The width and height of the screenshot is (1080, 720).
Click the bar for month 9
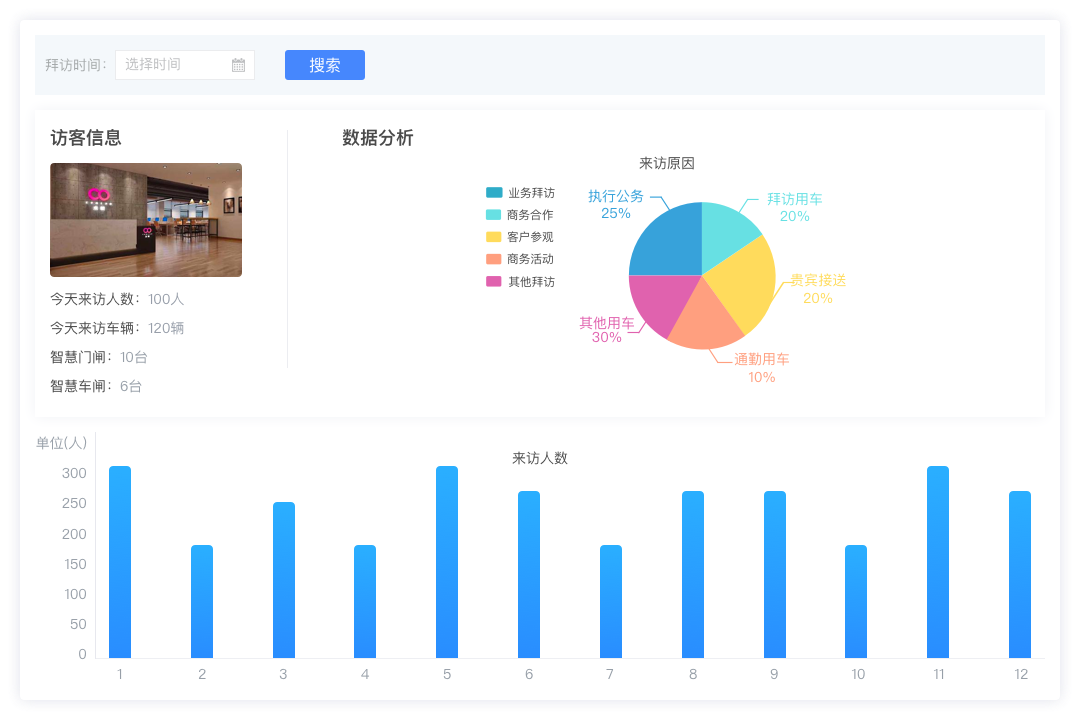click(775, 575)
